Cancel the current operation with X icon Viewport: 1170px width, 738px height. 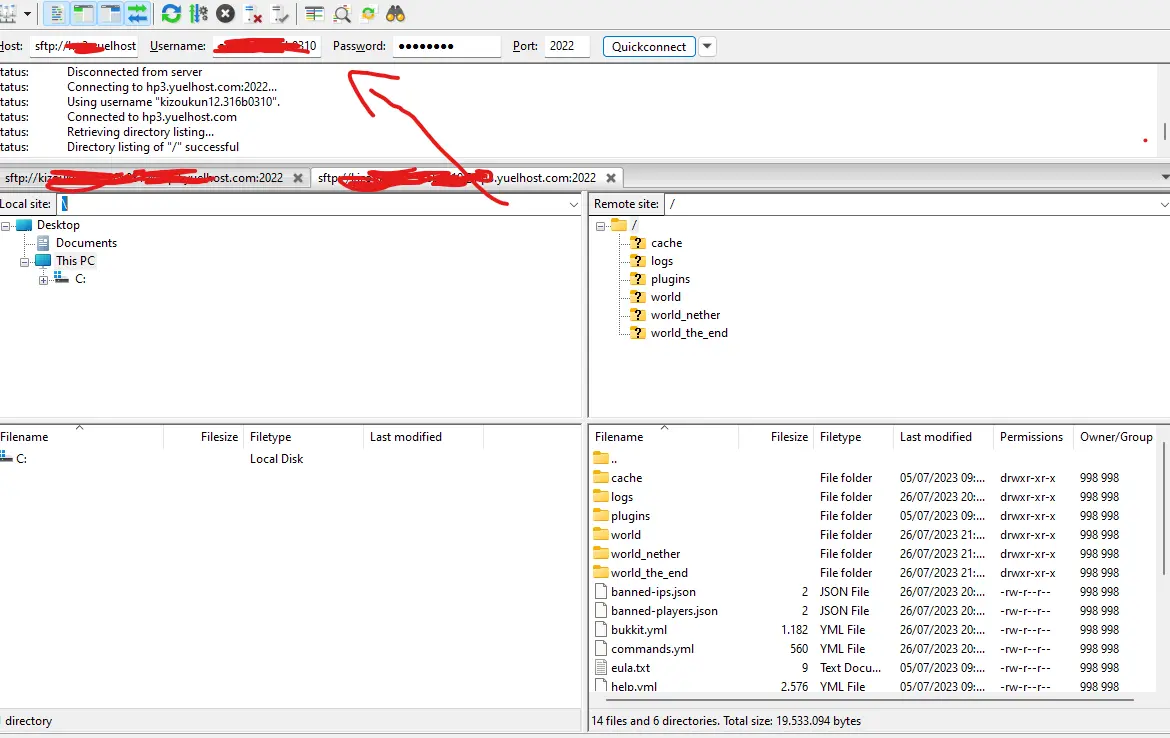[x=226, y=14]
